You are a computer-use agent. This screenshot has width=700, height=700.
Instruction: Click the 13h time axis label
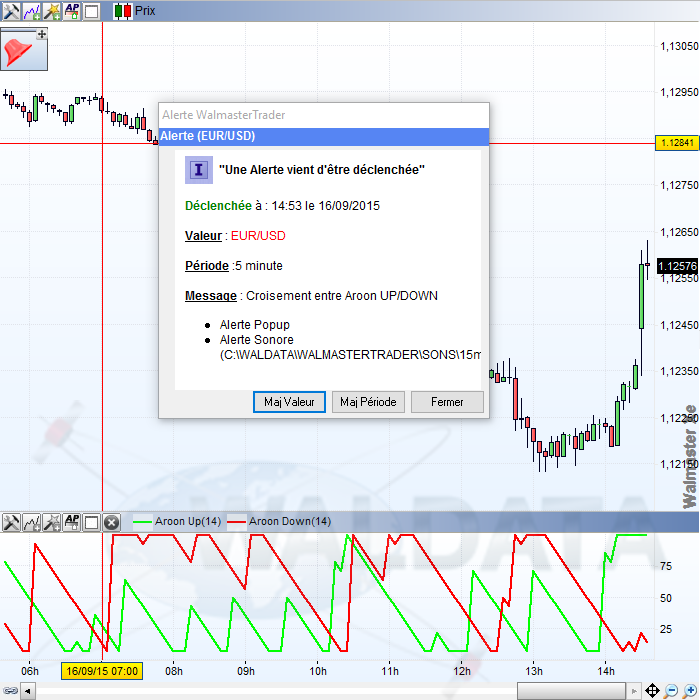[x=533, y=671]
